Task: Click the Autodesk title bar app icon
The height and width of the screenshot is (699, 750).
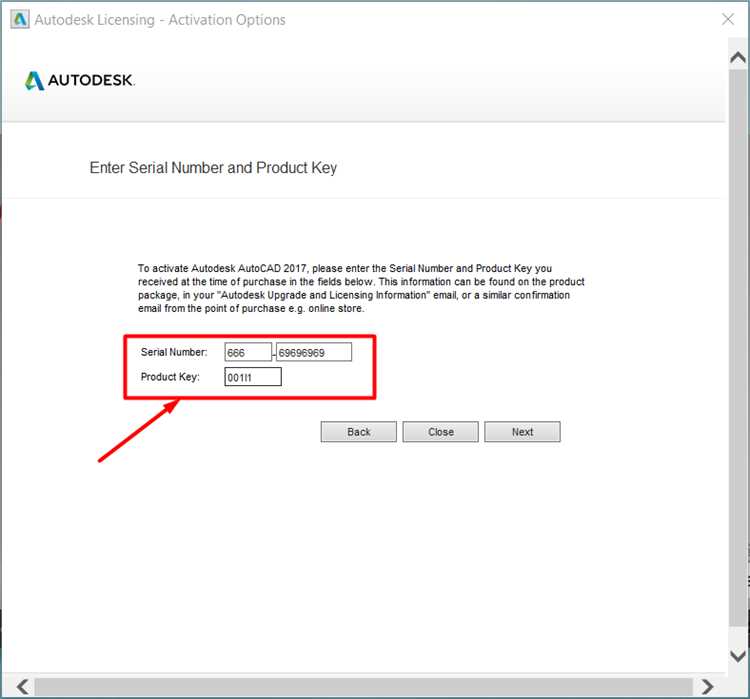Action: pos(20,20)
